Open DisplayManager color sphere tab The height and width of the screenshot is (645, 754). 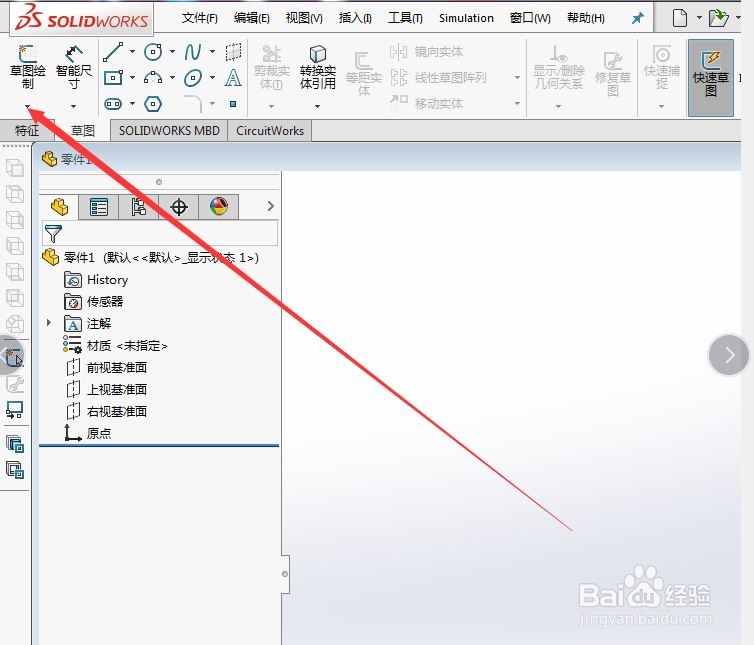pos(219,207)
